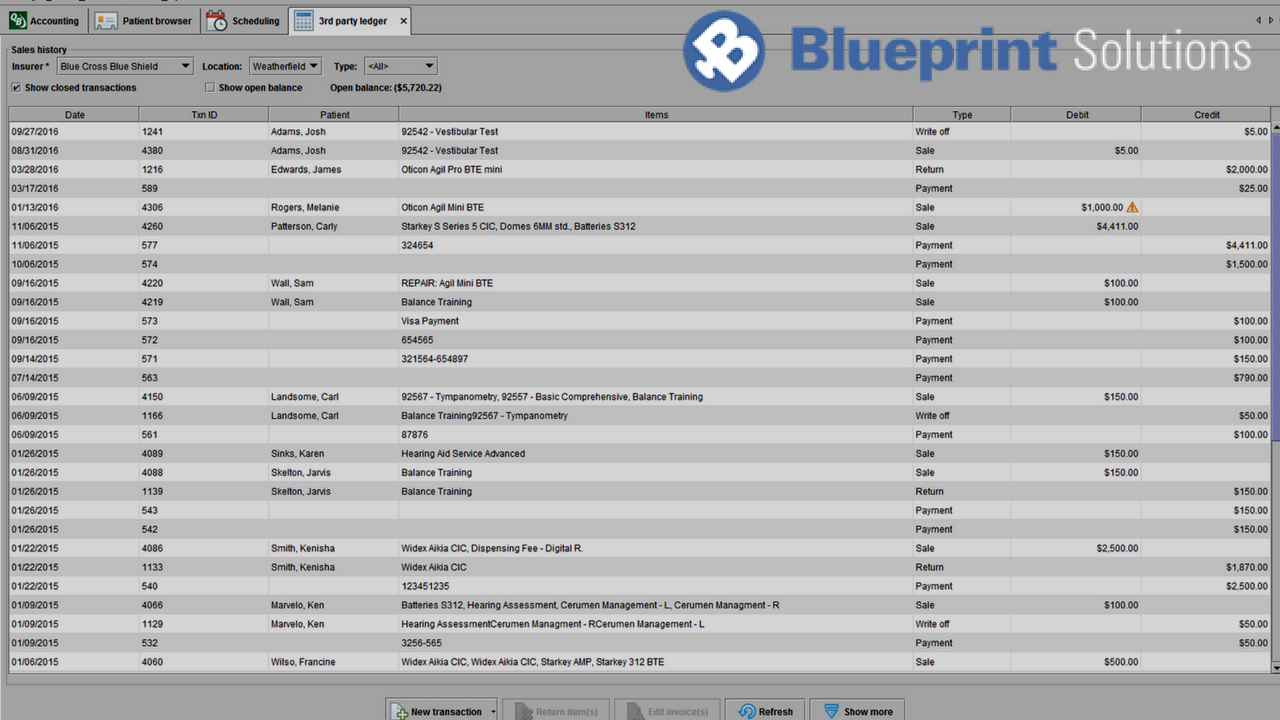Click the Show more funnel icon
Screen dimensions: 1280x720
[x=831, y=711]
